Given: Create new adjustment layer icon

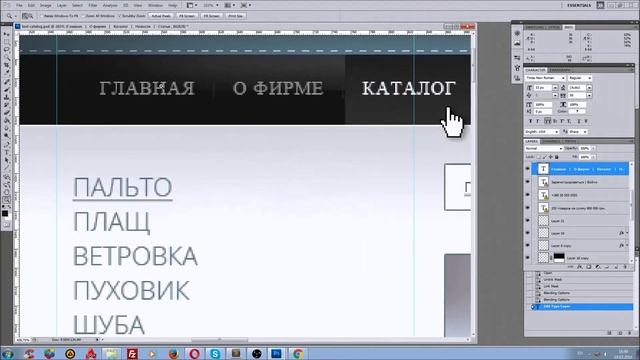Looking at the screenshot, I should pyautogui.click(x=598, y=267).
